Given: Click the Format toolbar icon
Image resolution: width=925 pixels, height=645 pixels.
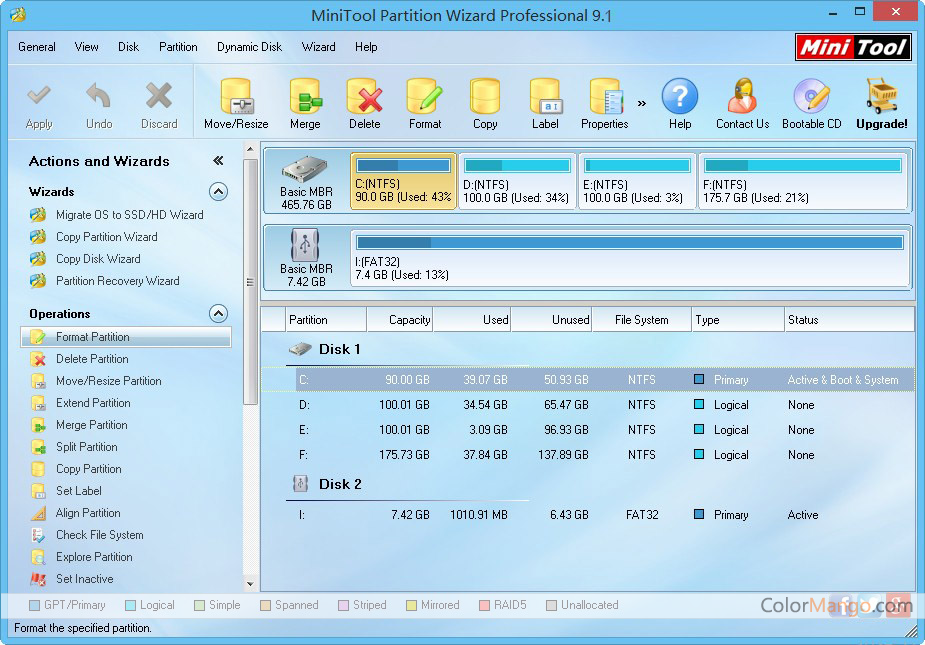Looking at the screenshot, I should point(425,96).
